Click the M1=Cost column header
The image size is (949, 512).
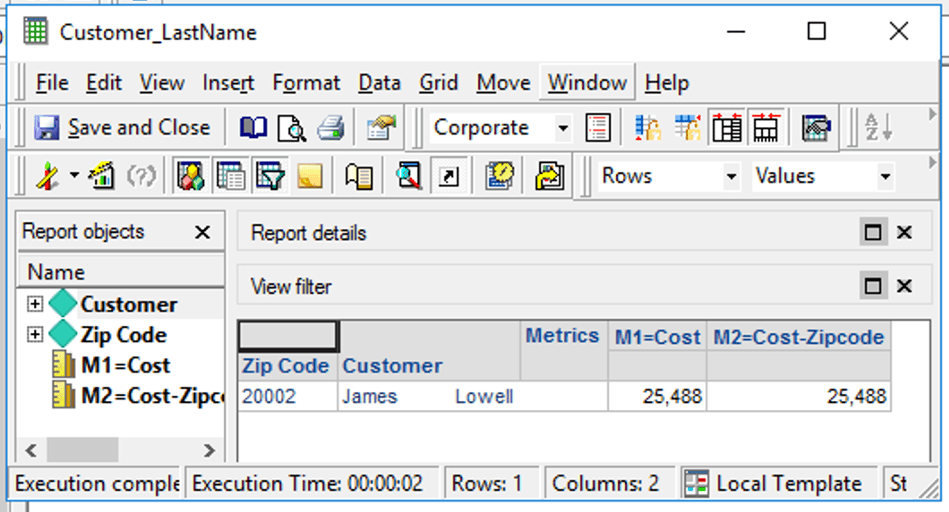click(x=656, y=337)
